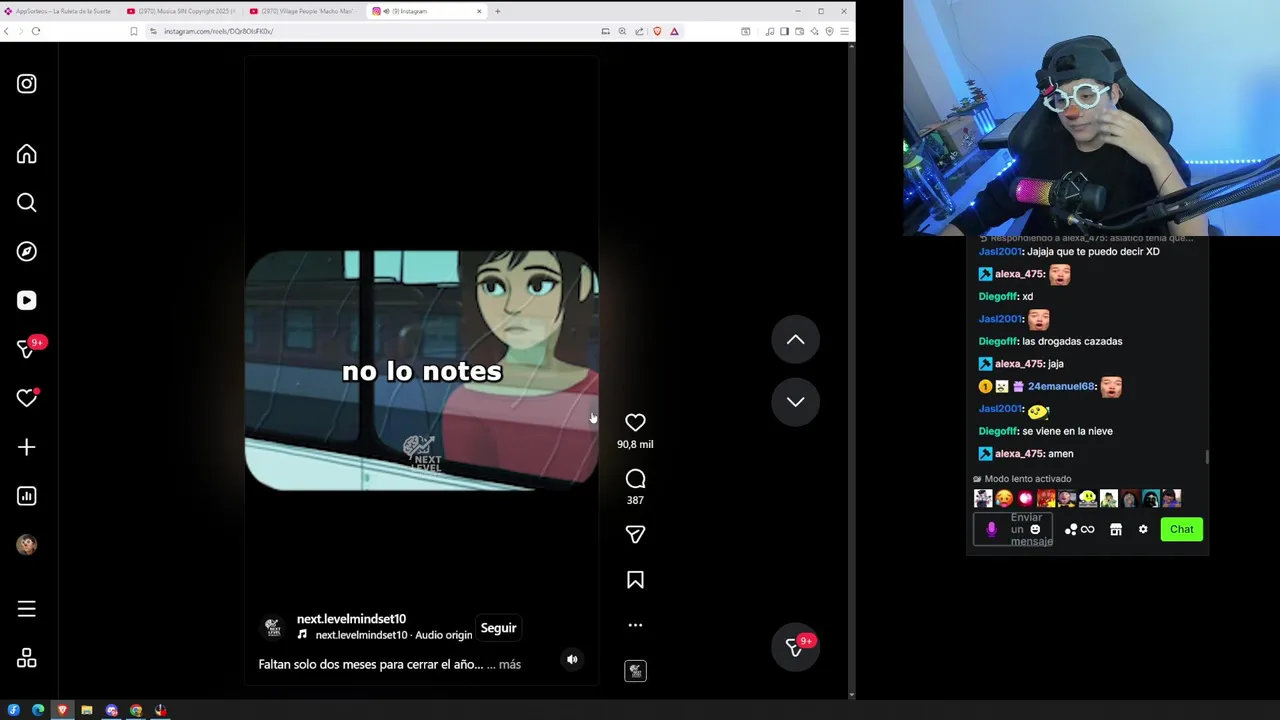
Task: Open the zoom magnifier in address bar
Action: (x=622, y=31)
